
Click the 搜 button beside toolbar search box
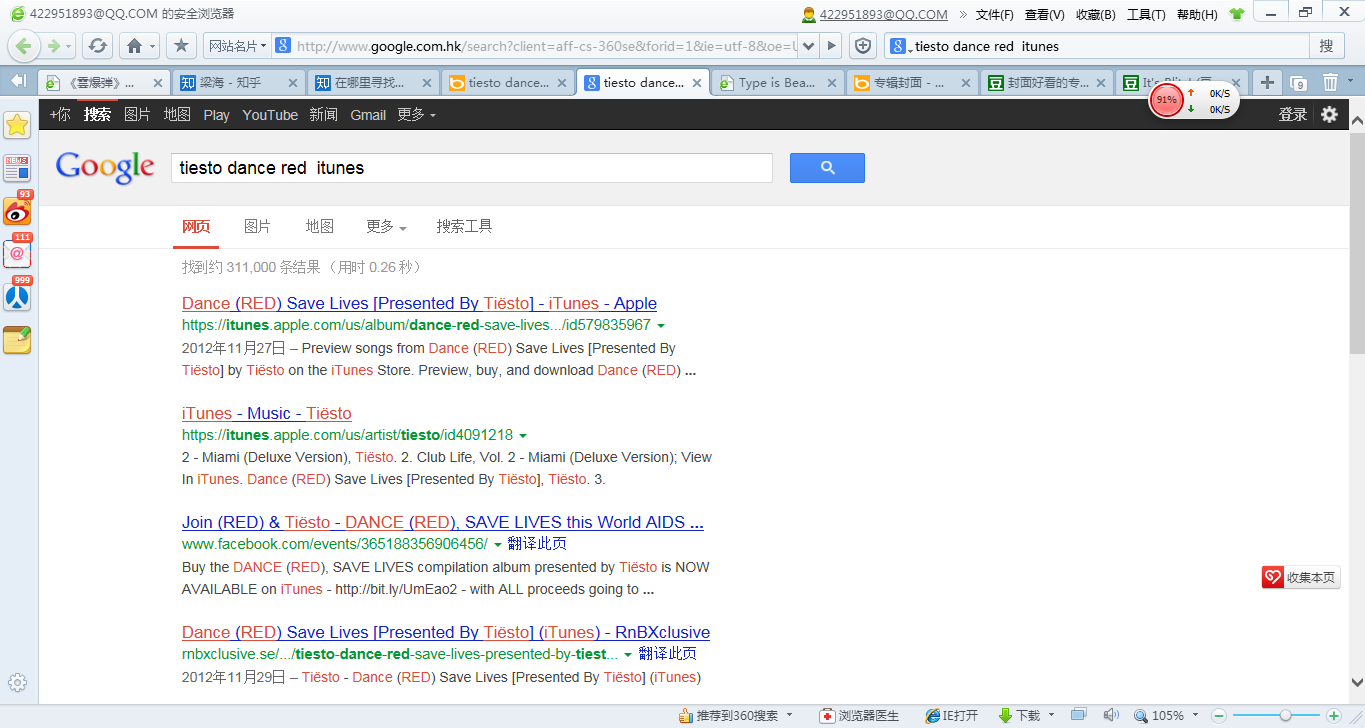[x=1326, y=46]
